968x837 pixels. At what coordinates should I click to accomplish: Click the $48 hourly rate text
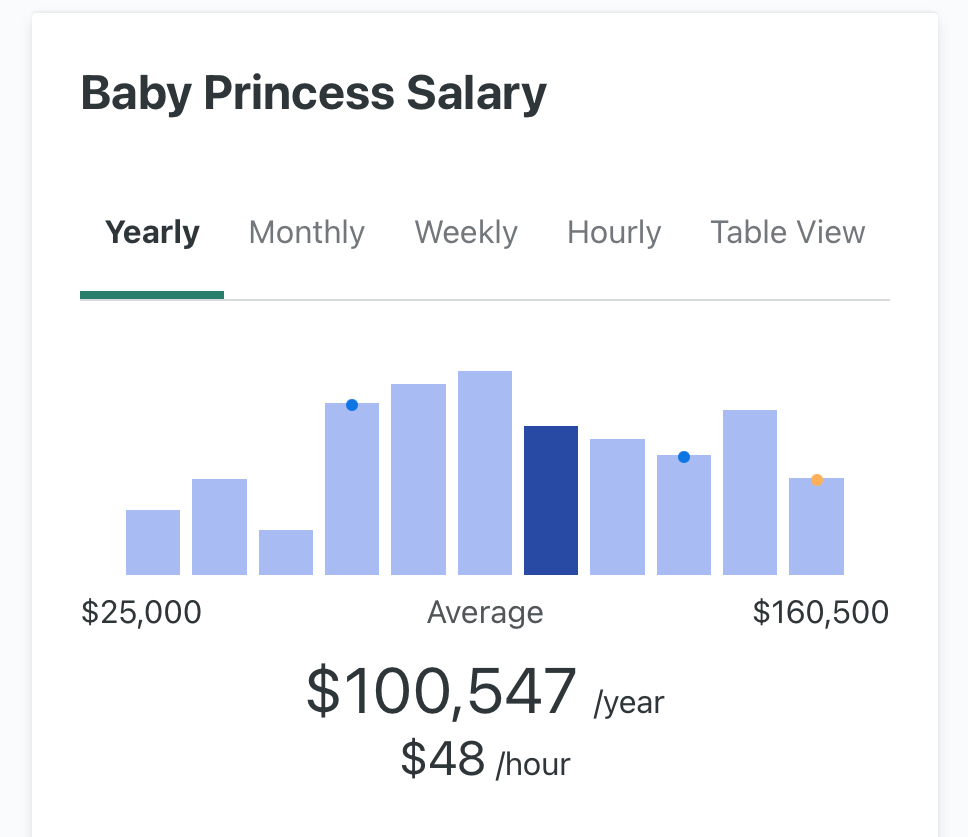click(443, 759)
